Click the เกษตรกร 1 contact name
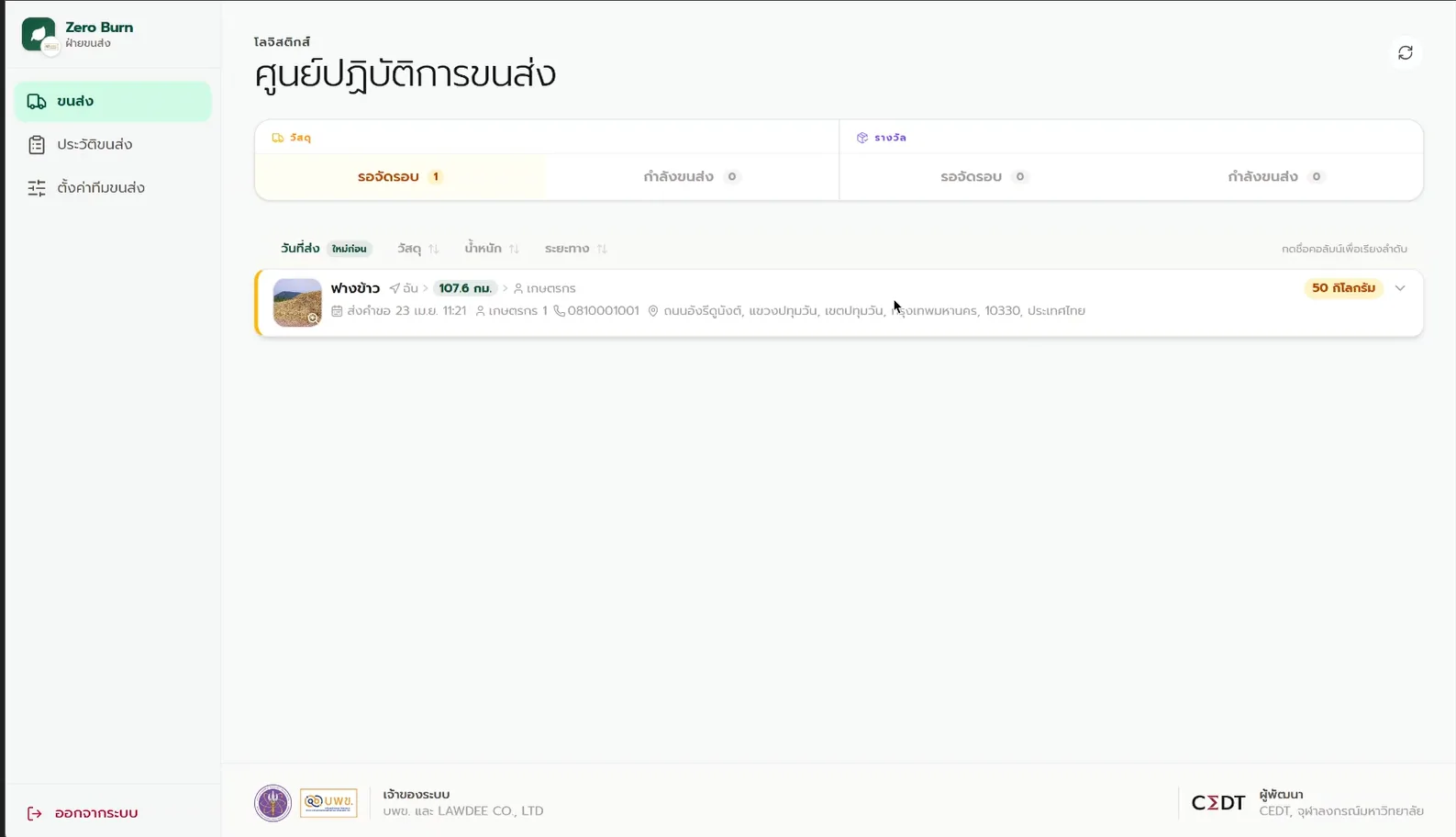Image resolution: width=1456 pixels, height=837 pixels. pyautogui.click(x=517, y=311)
